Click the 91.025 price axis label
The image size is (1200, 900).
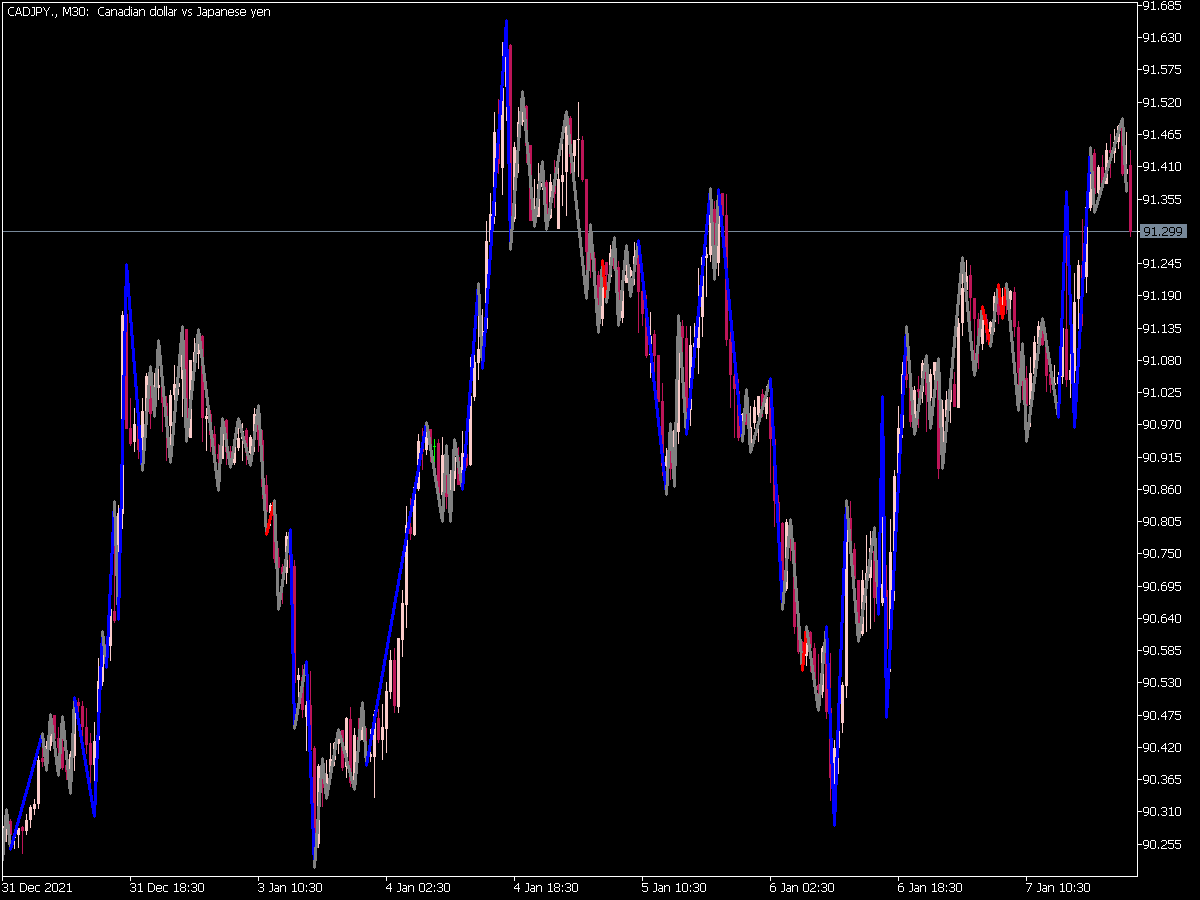(1160, 393)
